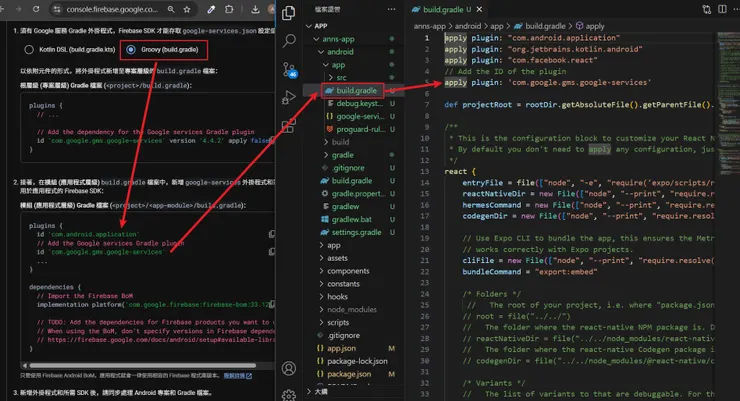The image size is (740, 401).
Task: Copy the google-services id line in module block
Action: point(272,251)
